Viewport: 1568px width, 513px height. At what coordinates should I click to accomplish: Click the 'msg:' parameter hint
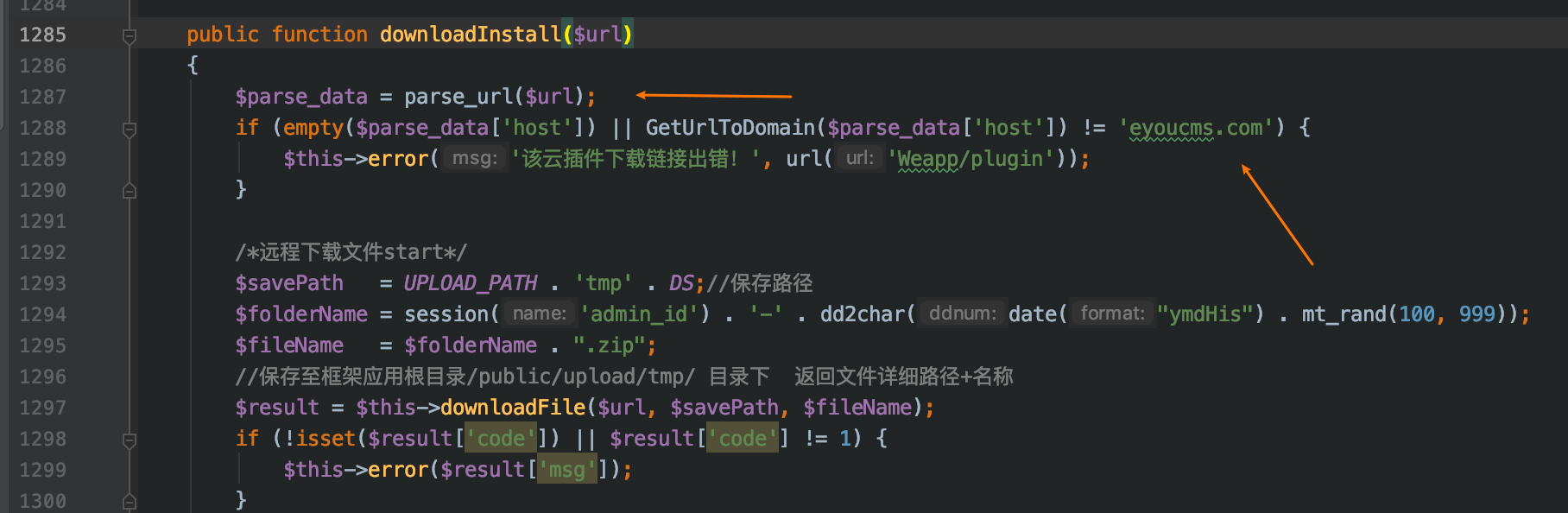coord(474,159)
